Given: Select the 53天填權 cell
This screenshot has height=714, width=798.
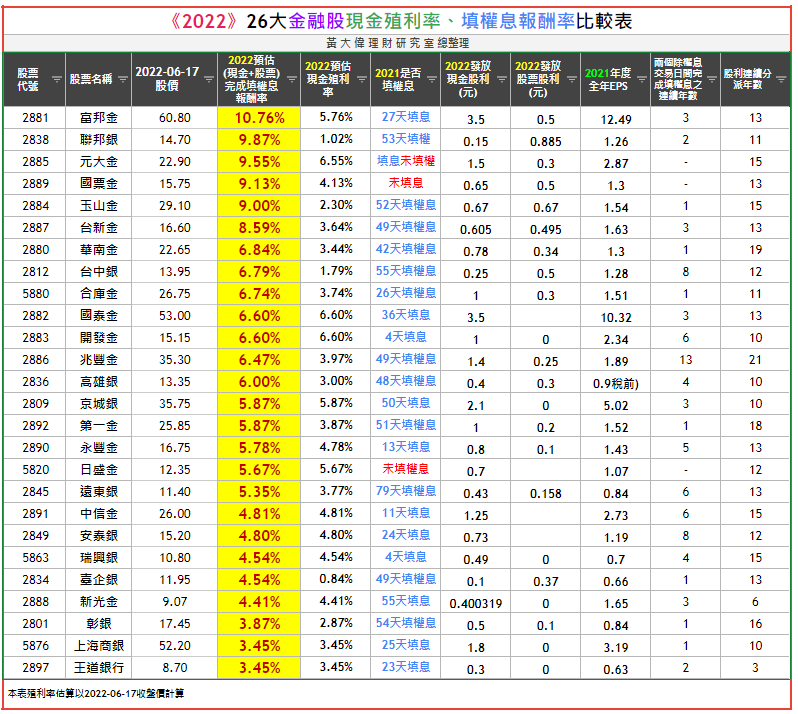Looking at the screenshot, I should tap(406, 139).
